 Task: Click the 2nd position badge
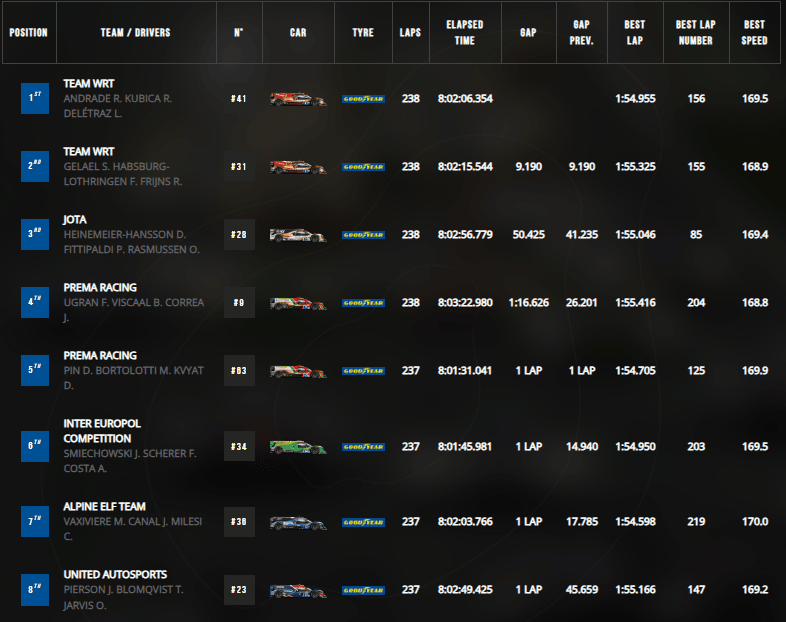pyautogui.click(x=35, y=166)
